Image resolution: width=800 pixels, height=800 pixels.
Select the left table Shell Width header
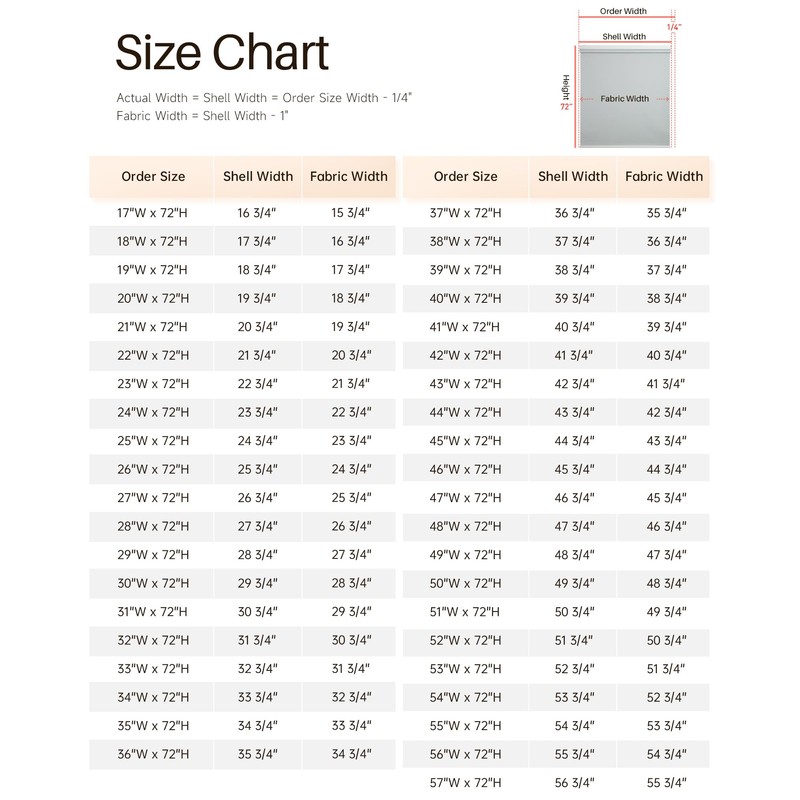257,177
